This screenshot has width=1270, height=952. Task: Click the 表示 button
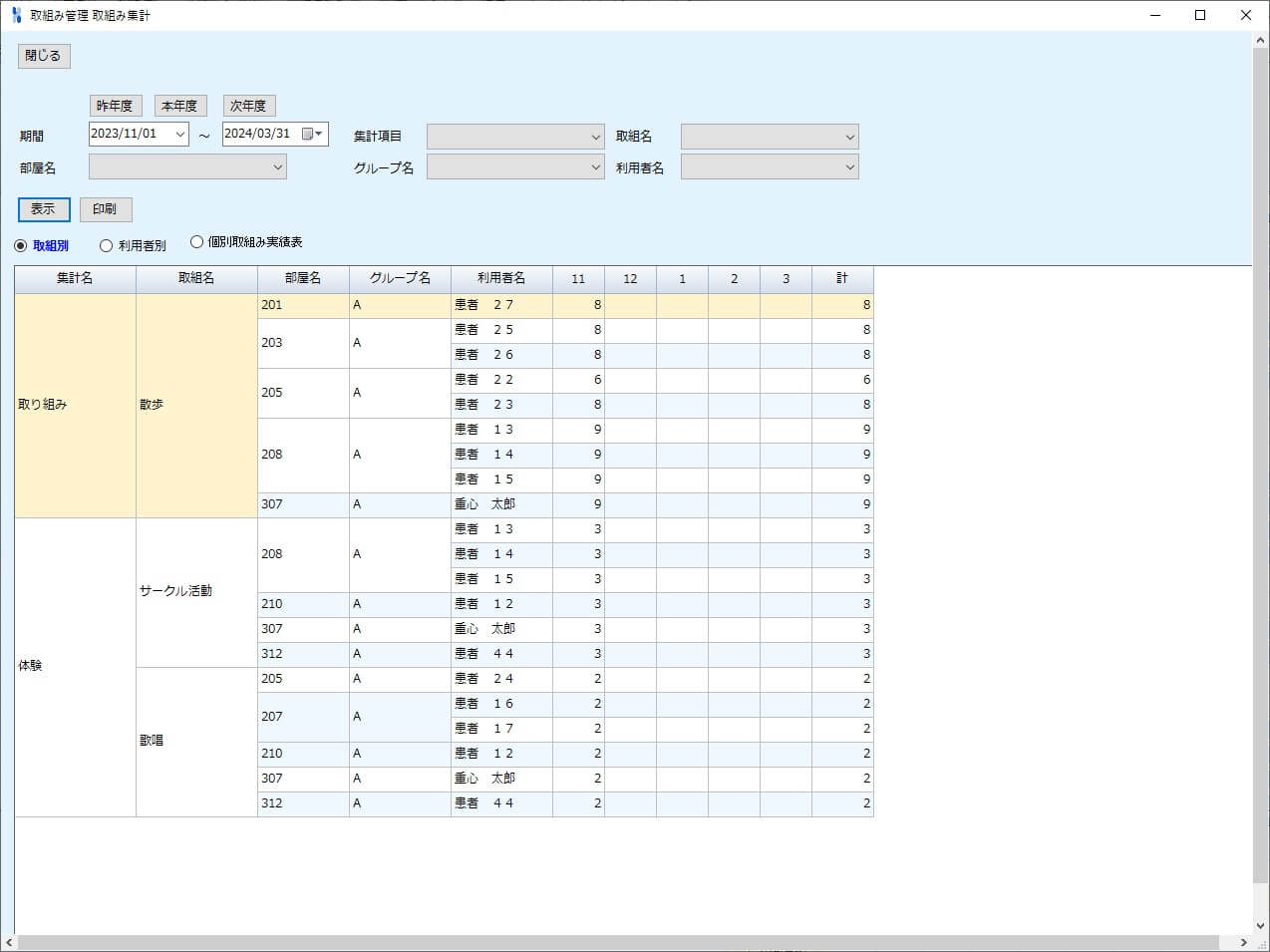point(44,209)
